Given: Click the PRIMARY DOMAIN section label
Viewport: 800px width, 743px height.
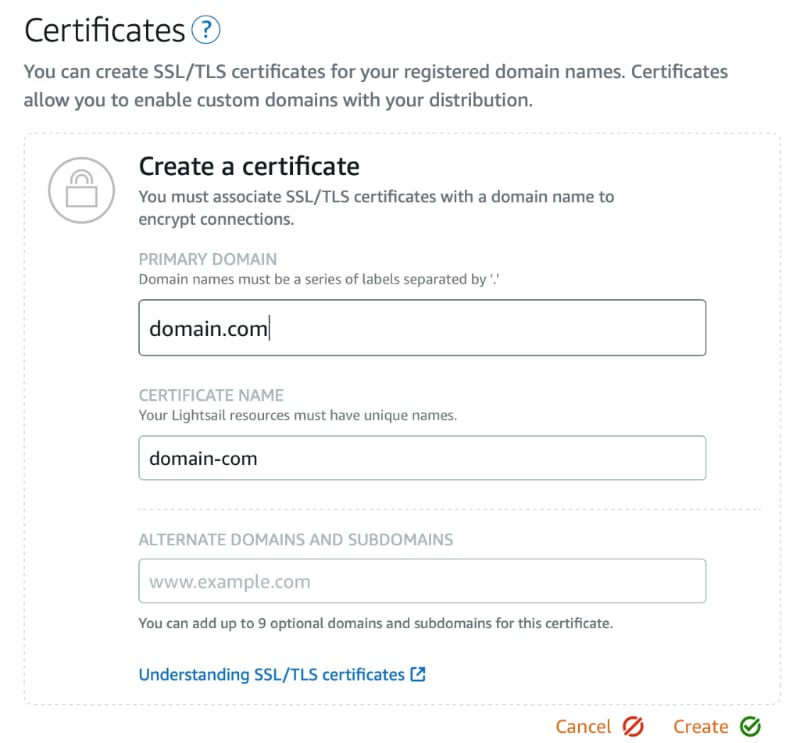Looking at the screenshot, I should pyautogui.click(x=208, y=258).
